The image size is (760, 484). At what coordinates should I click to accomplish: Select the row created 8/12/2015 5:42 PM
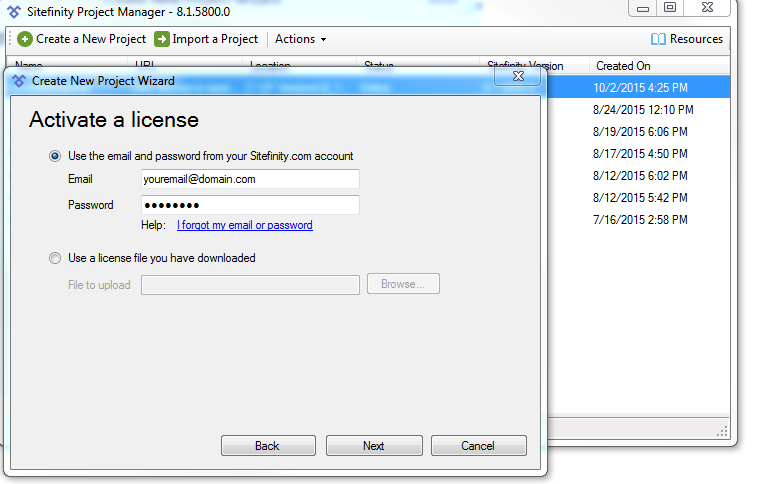pyautogui.click(x=640, y=198)
